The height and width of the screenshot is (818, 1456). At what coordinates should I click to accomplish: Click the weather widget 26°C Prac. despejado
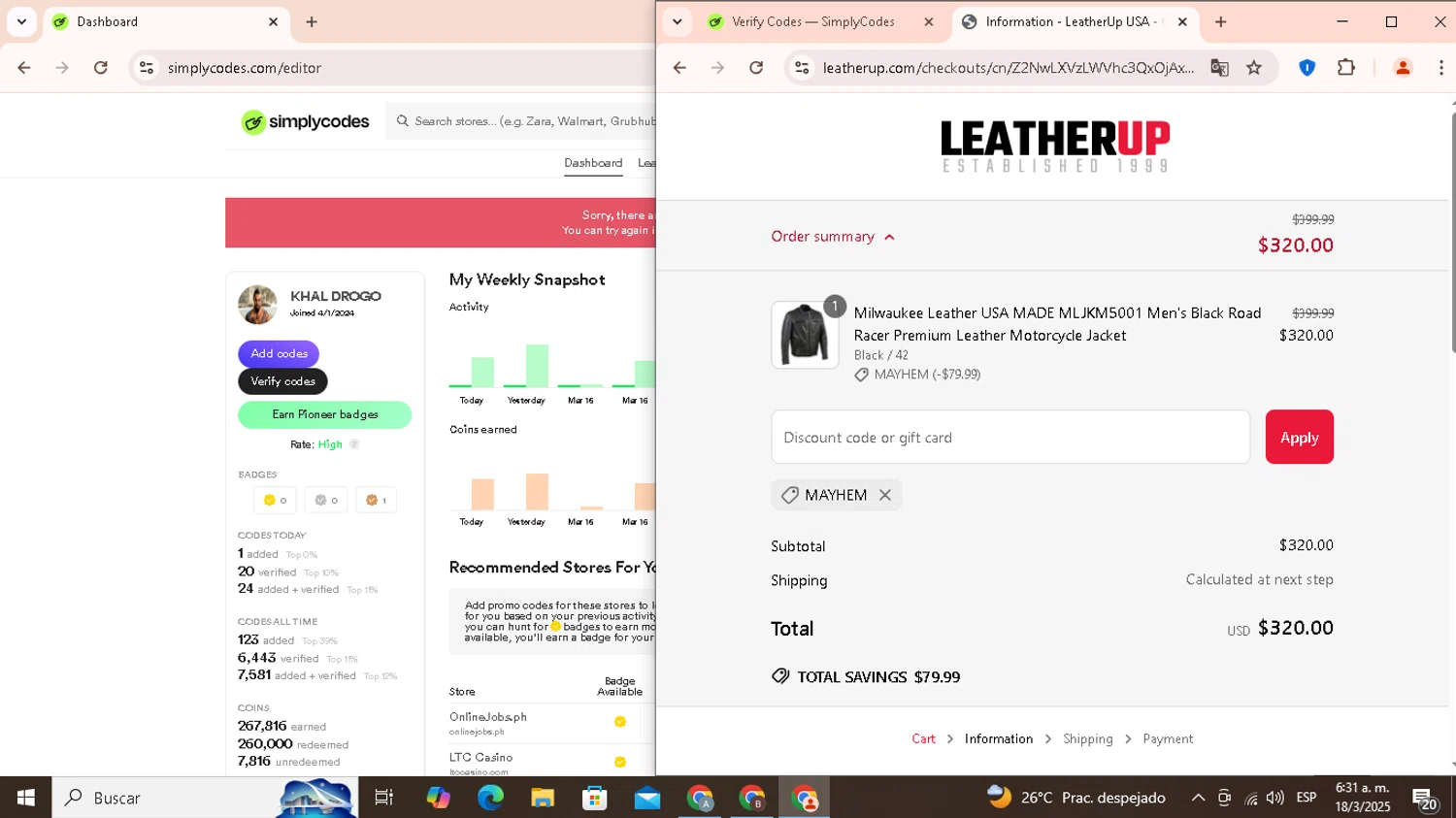tap(1075, 798)
